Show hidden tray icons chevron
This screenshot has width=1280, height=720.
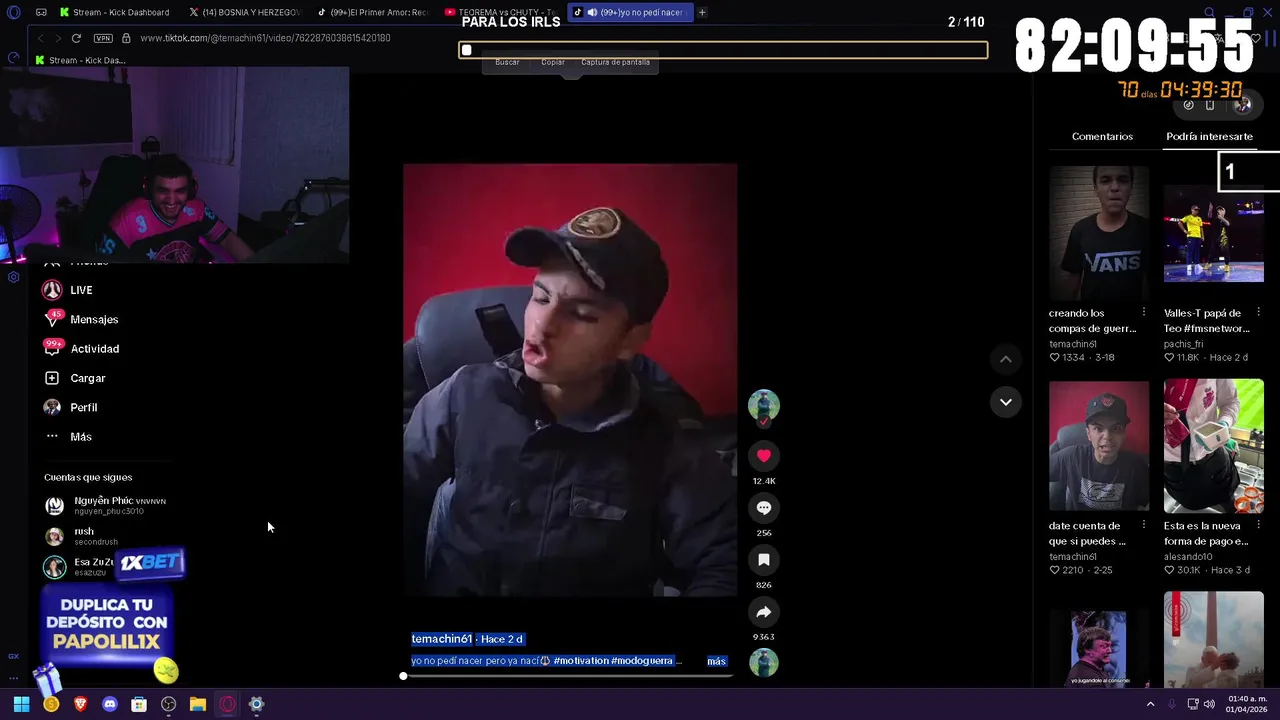[1150, 704]
